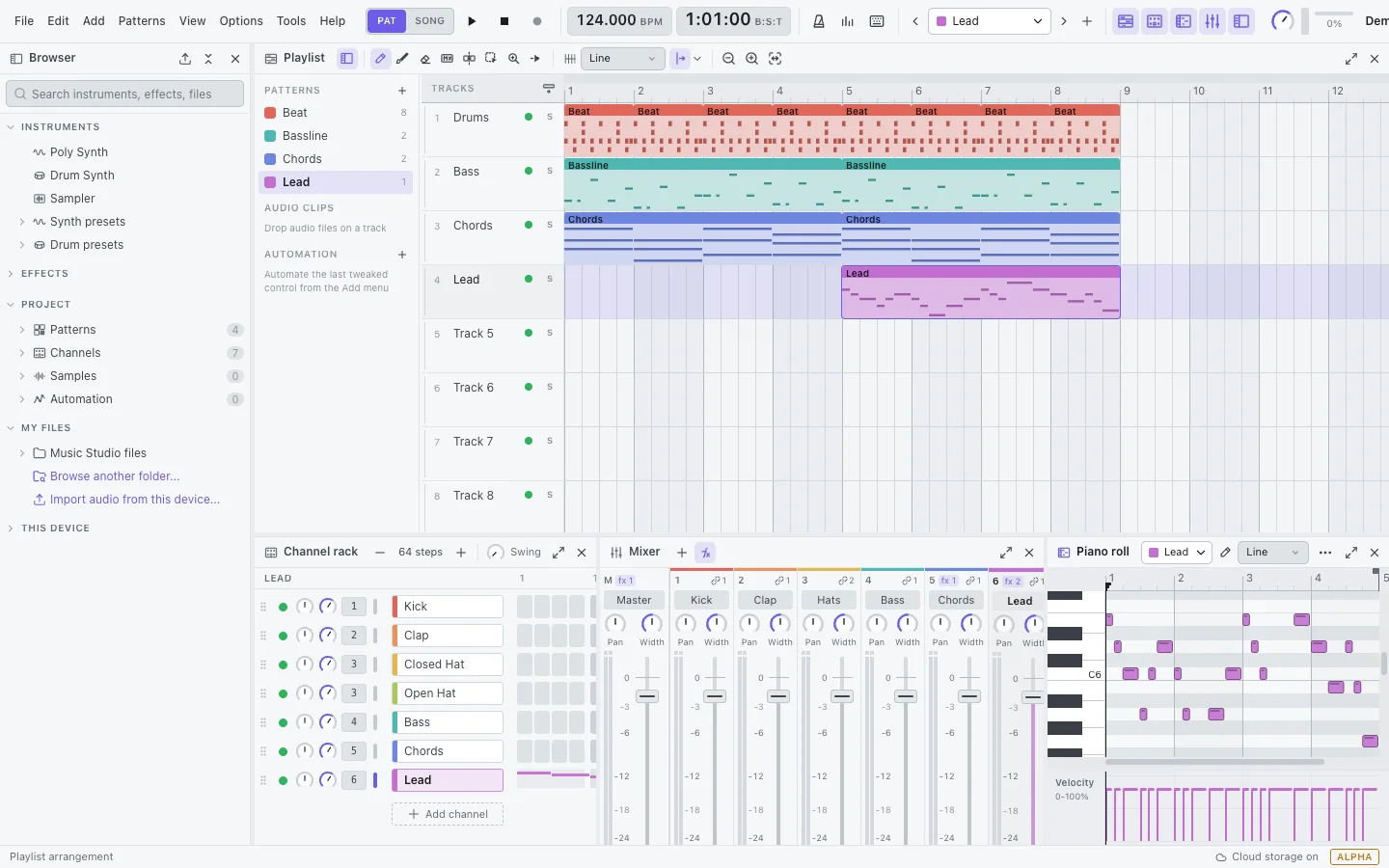Mute the Bass channel in Channel rack
This screenshot has width=1389, height=868.
(x=283, y=722)
